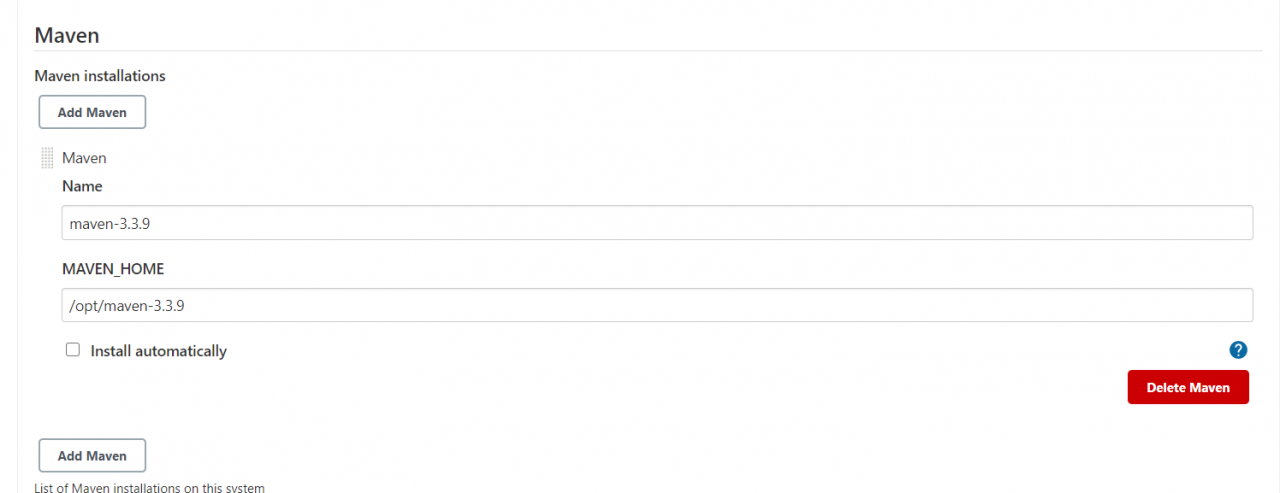Click the red Delete Maven button

pos(1188,387)
